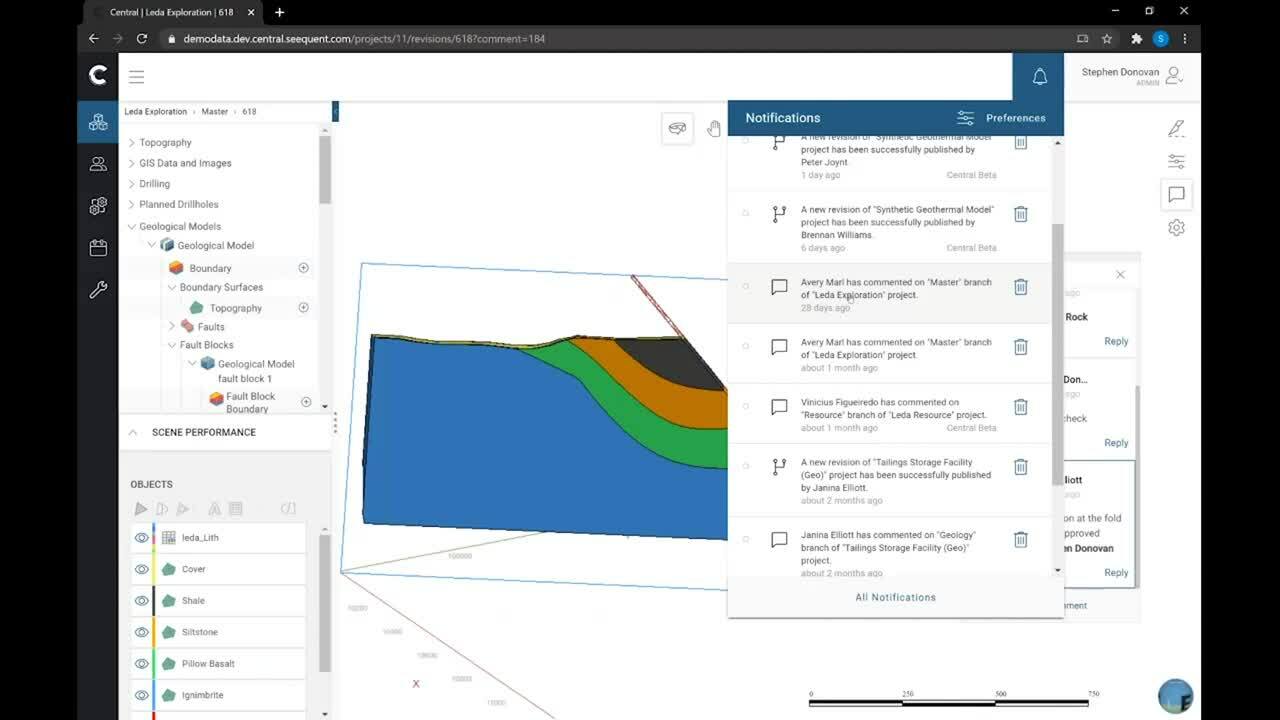Close the comments panel with X
This screenshot has height=720, width=1280.
point(1120,274)
